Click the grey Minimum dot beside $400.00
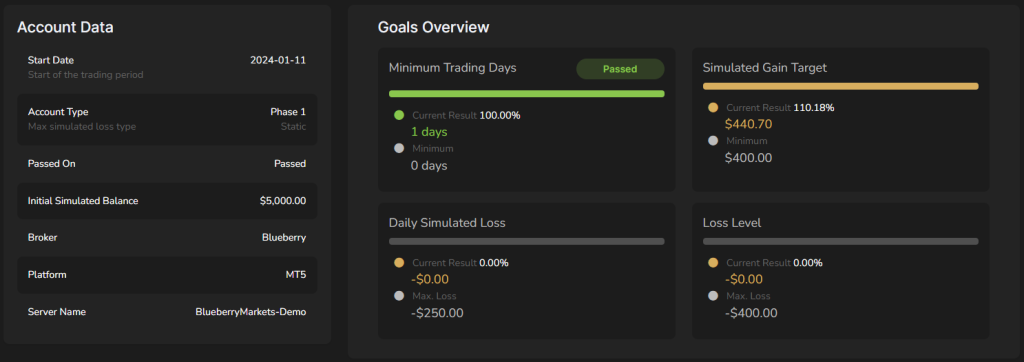Viewport: 1024px width, 362px height. click(x=713, y=140)
